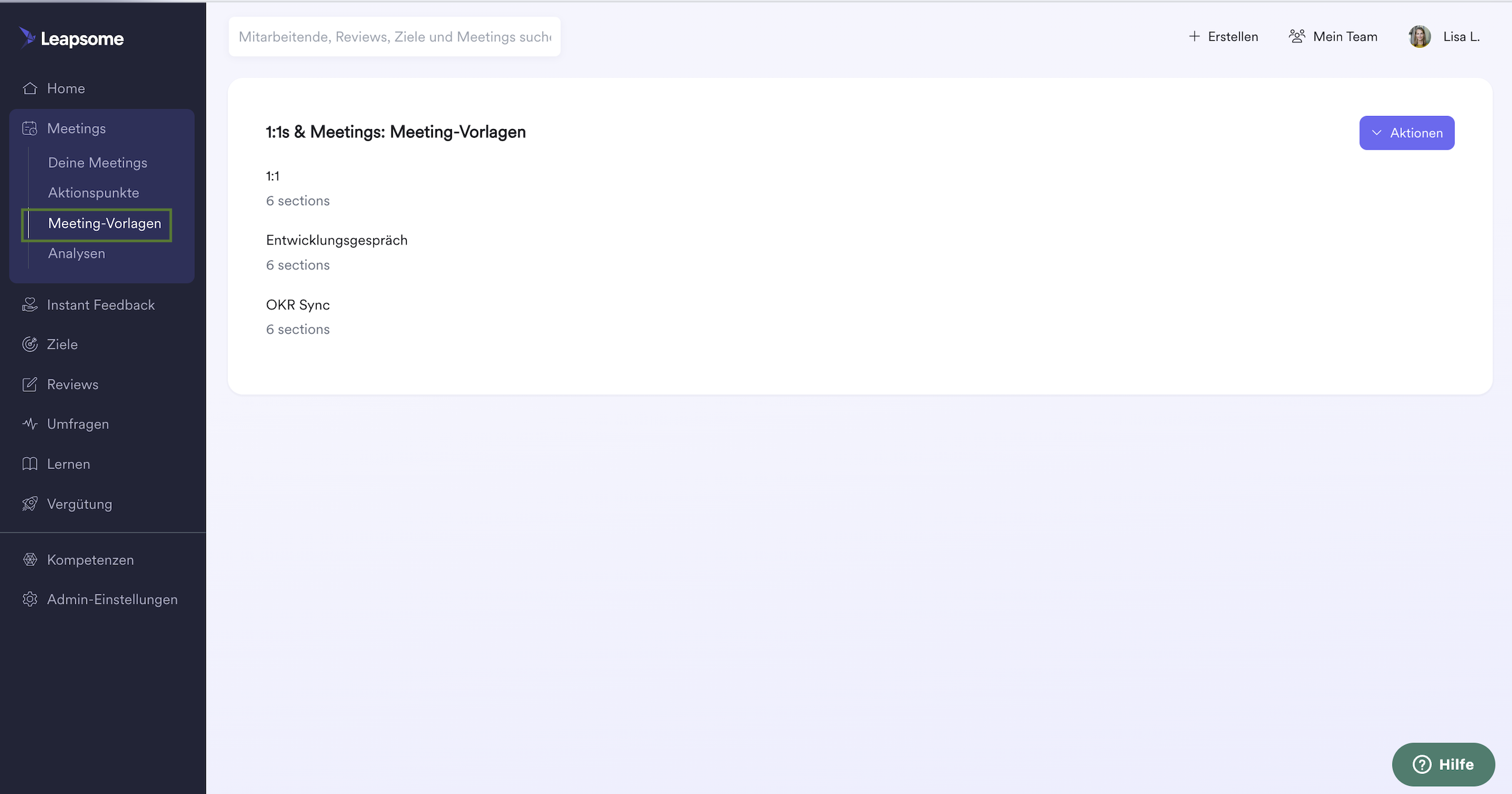Open Analysen submenu item
1512x794 pixels.
(x=77, y=253)
